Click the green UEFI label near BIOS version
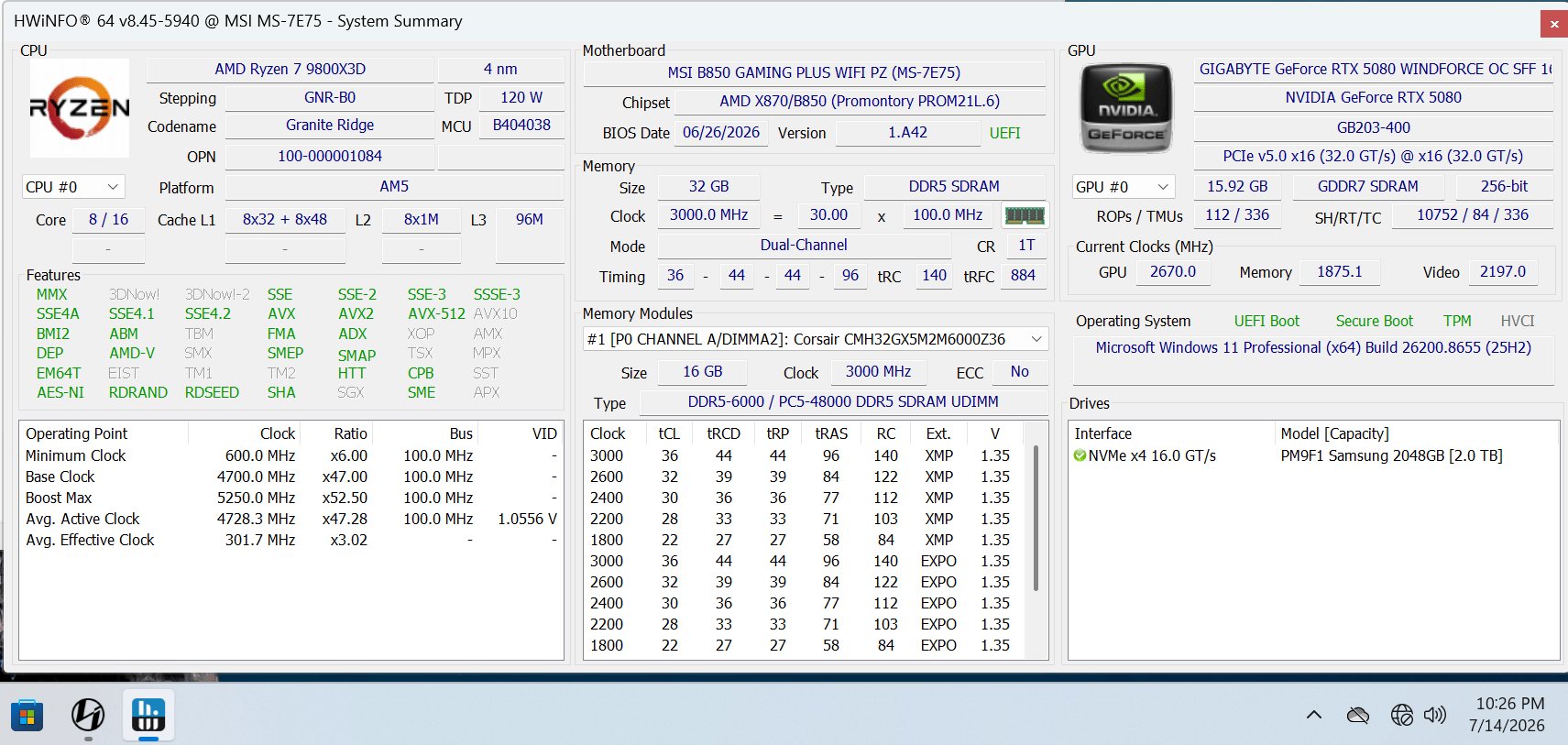The image size is (1568, 745). (x=1005, y=134)
